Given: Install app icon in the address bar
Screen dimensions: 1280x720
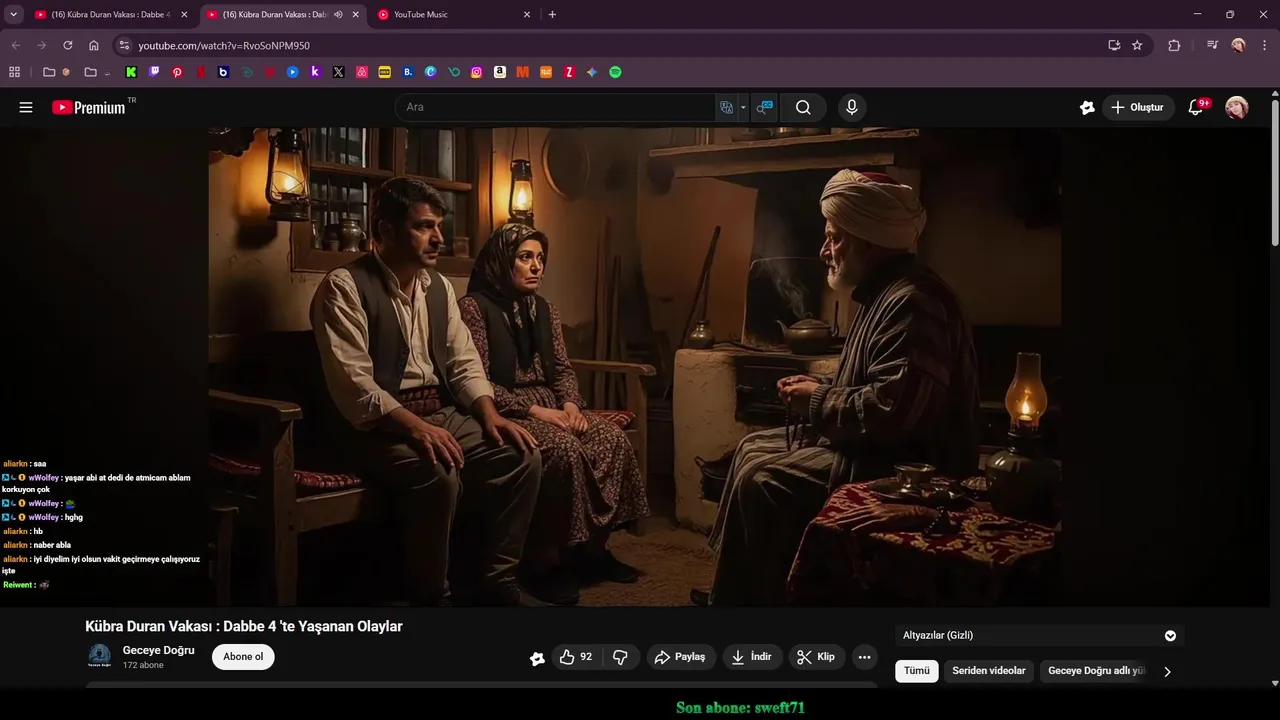Looking at the screenshot, I should coord(1114,45).
